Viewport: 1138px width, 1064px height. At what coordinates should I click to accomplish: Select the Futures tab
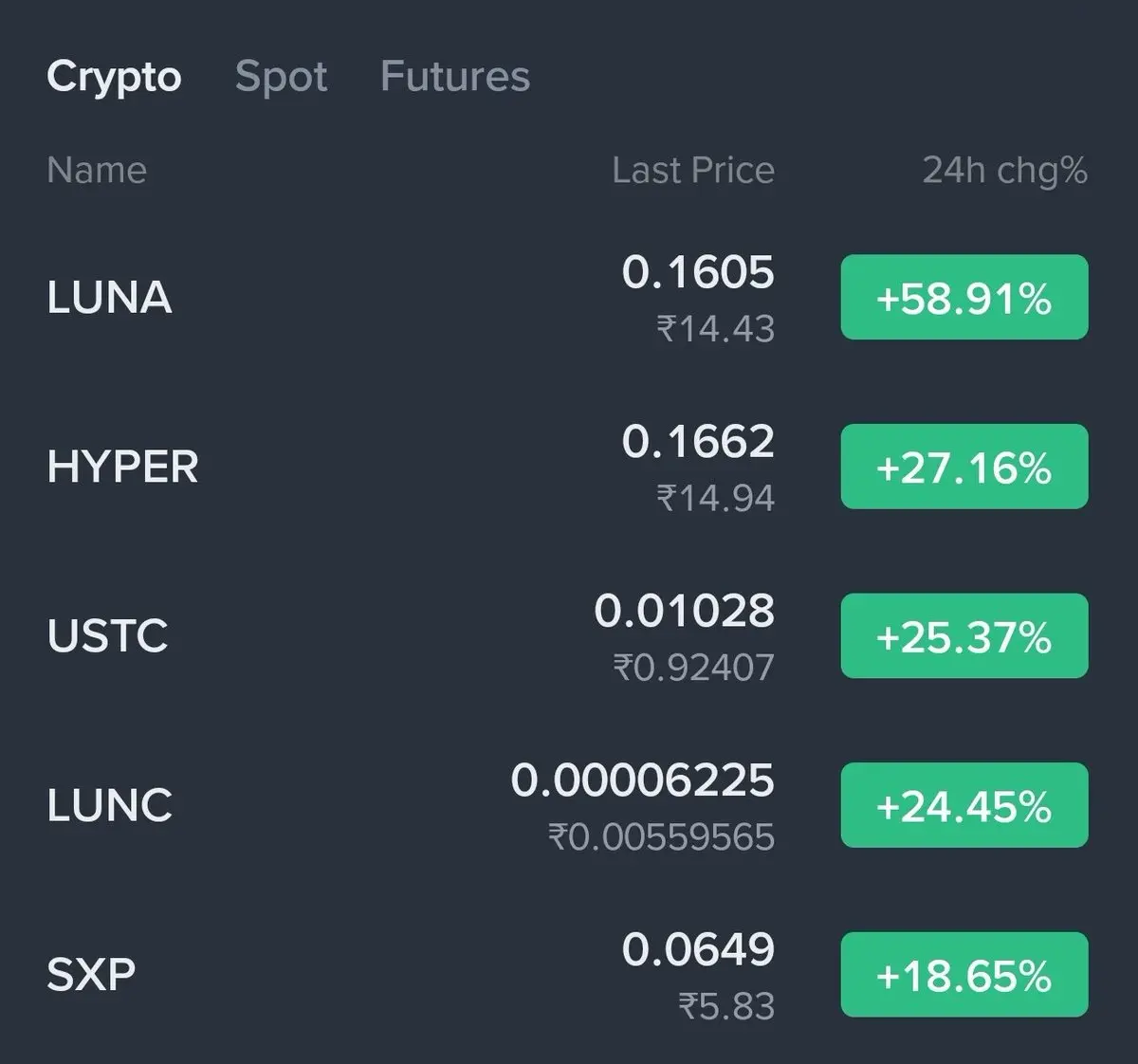[x=455, y=76]
